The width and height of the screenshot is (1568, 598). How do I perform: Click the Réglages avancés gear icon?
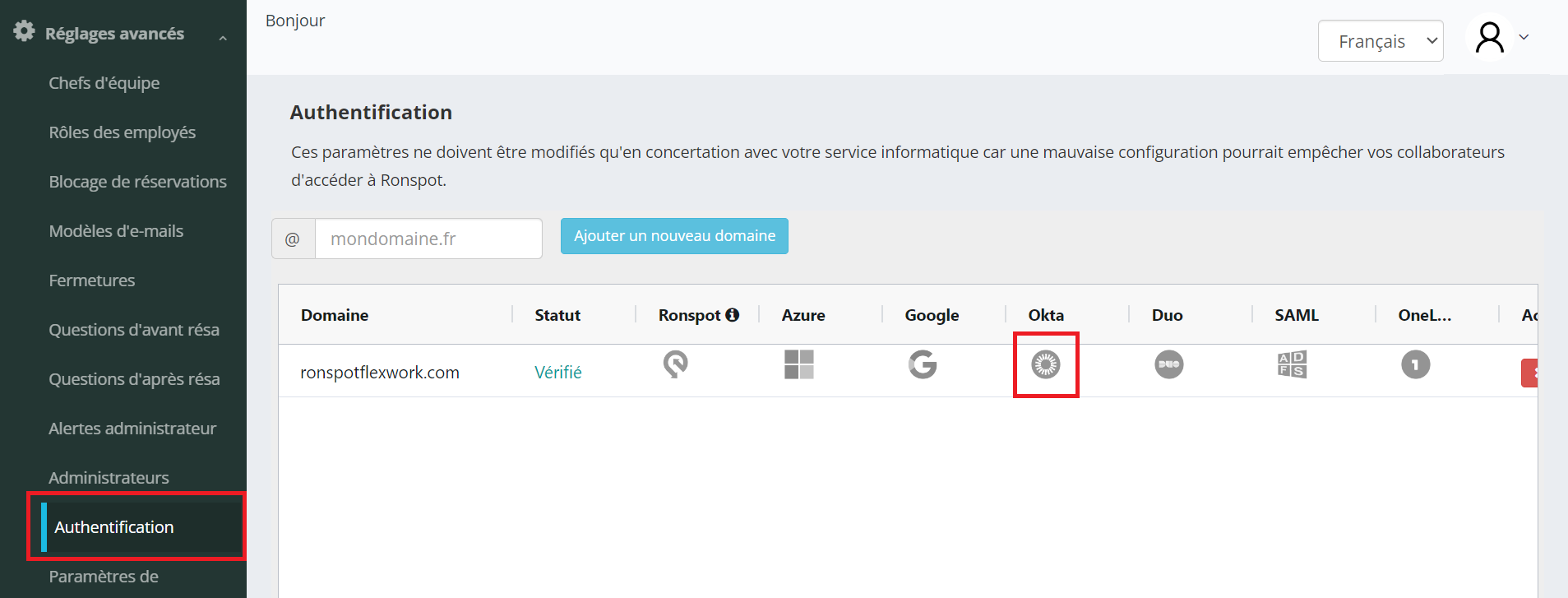click(x=24, y=31)
